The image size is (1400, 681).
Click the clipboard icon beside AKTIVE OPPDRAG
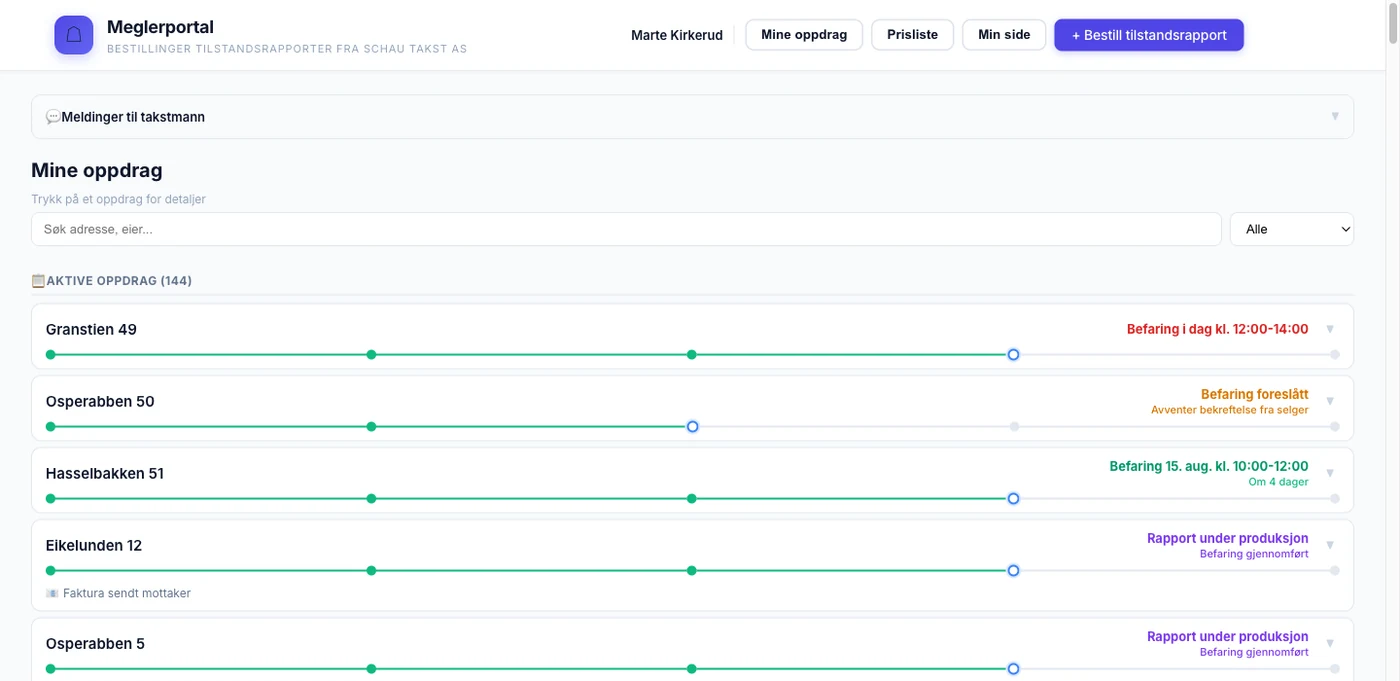[38, 281]
